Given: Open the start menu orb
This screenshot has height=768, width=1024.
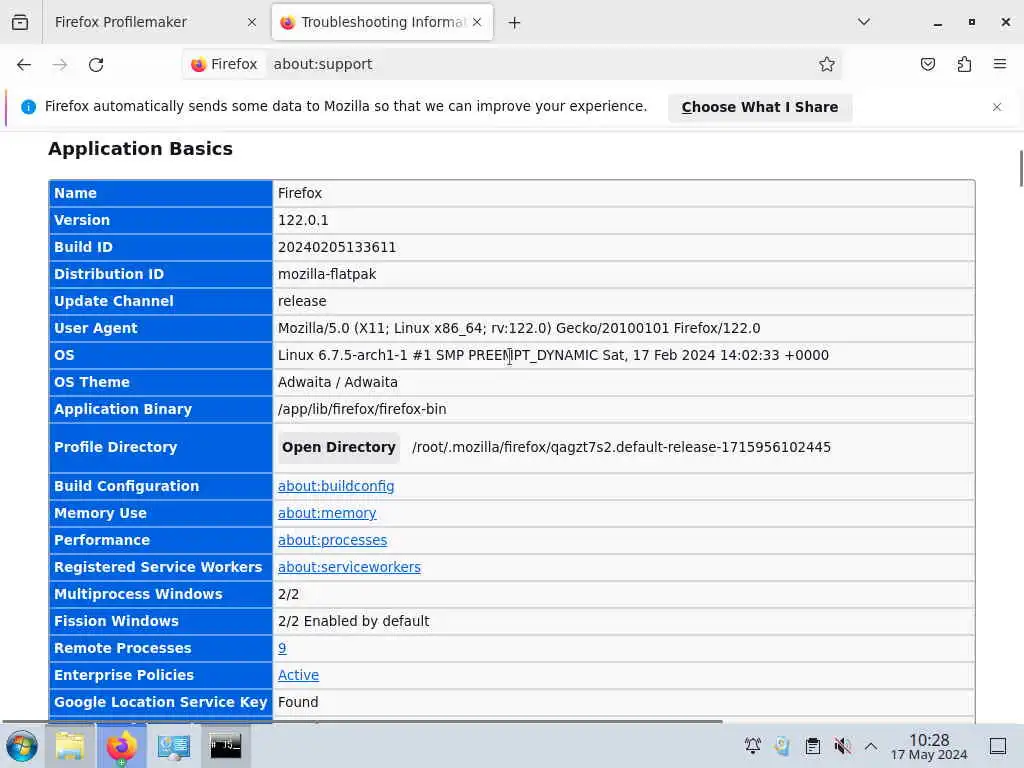Looking at the screenshot, I should point(22,746).
